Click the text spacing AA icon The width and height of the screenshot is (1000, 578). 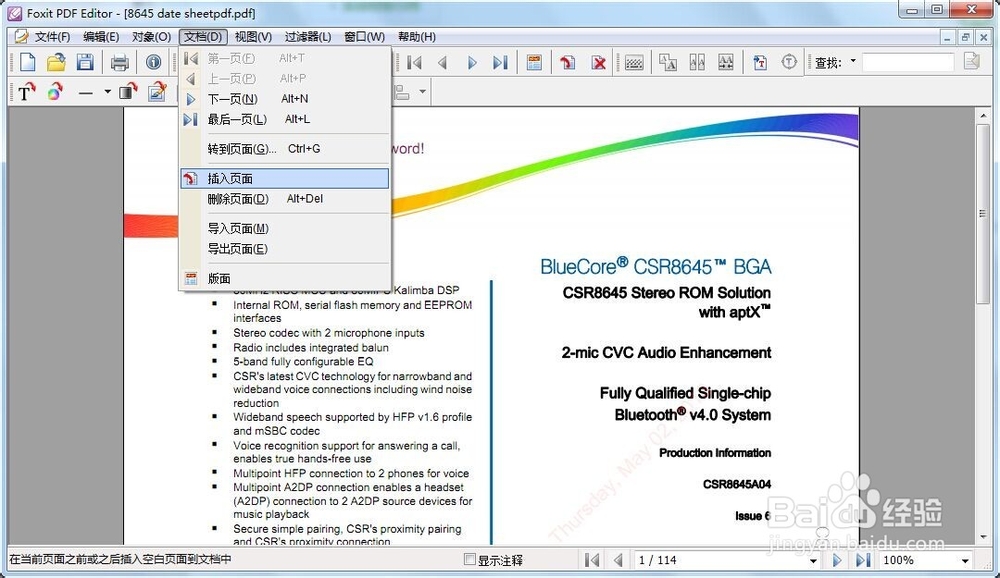coord(726,63)
